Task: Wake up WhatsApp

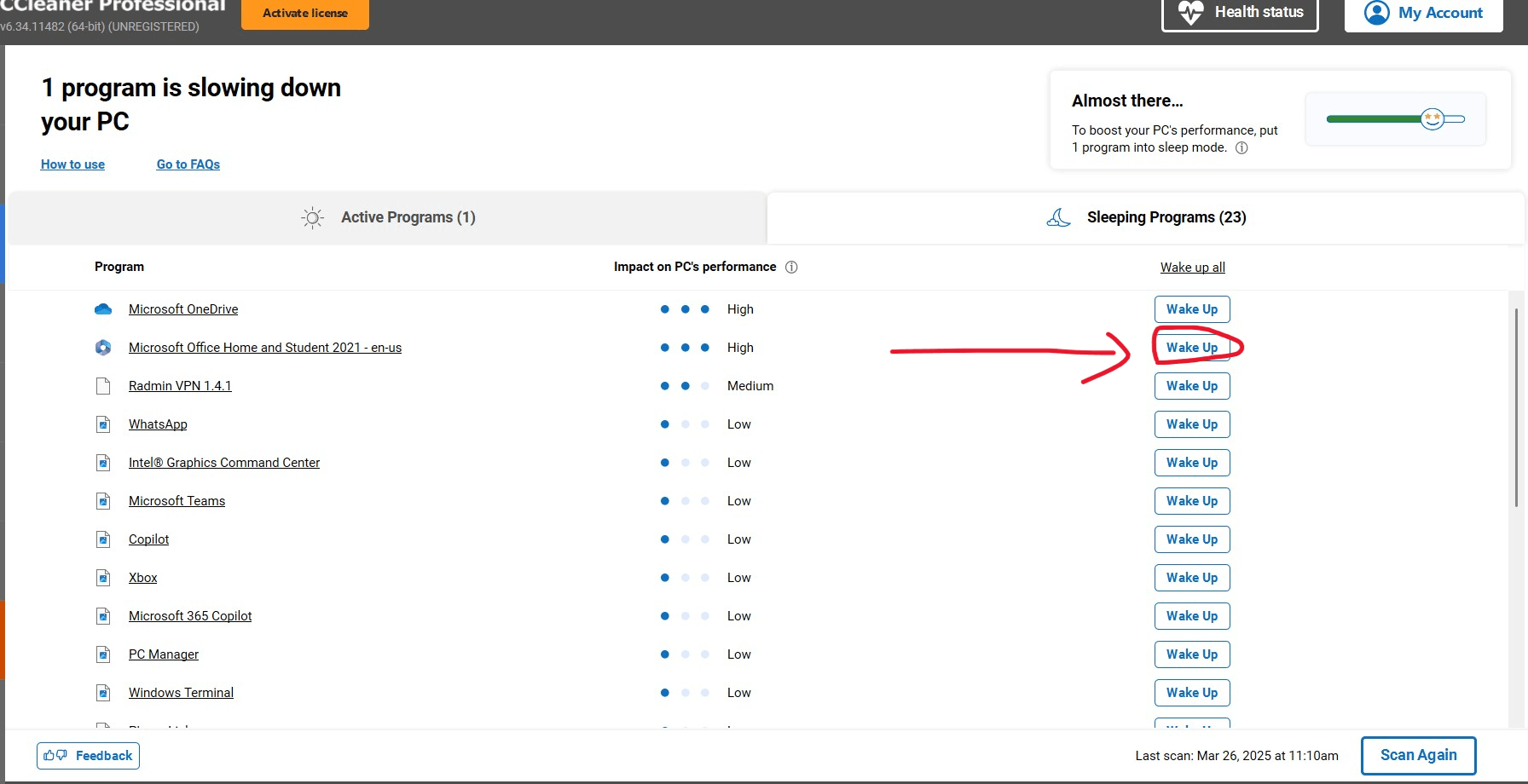Action: [x=1192, y=424]
